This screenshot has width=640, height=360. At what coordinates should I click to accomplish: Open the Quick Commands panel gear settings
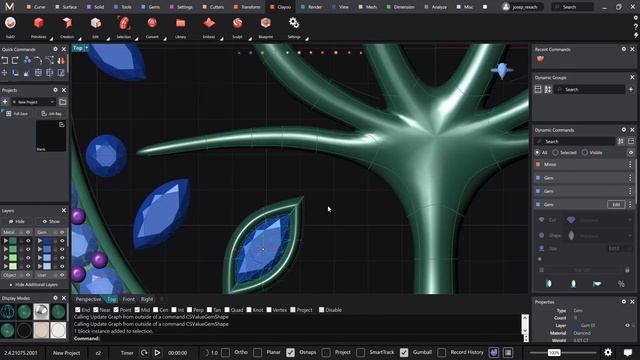coord(56,49)
